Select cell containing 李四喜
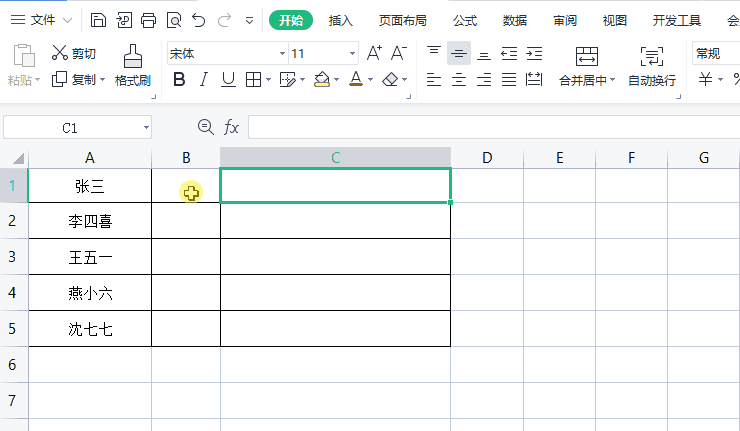Viewport: 740px width, 431px height. tap(90, 220)
